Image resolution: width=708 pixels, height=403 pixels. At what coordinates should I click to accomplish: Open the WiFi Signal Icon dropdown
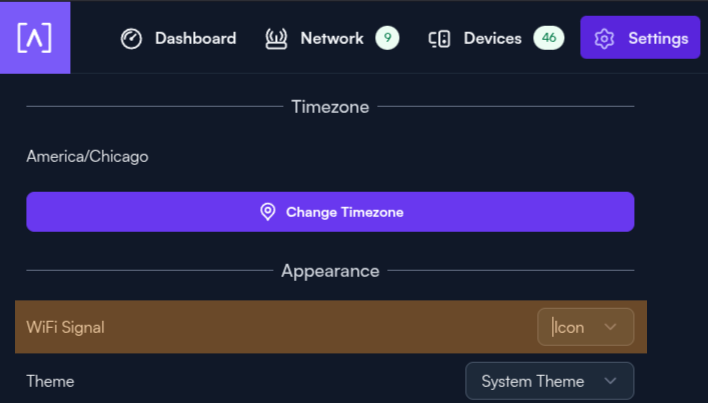click(x=586, y=327)
